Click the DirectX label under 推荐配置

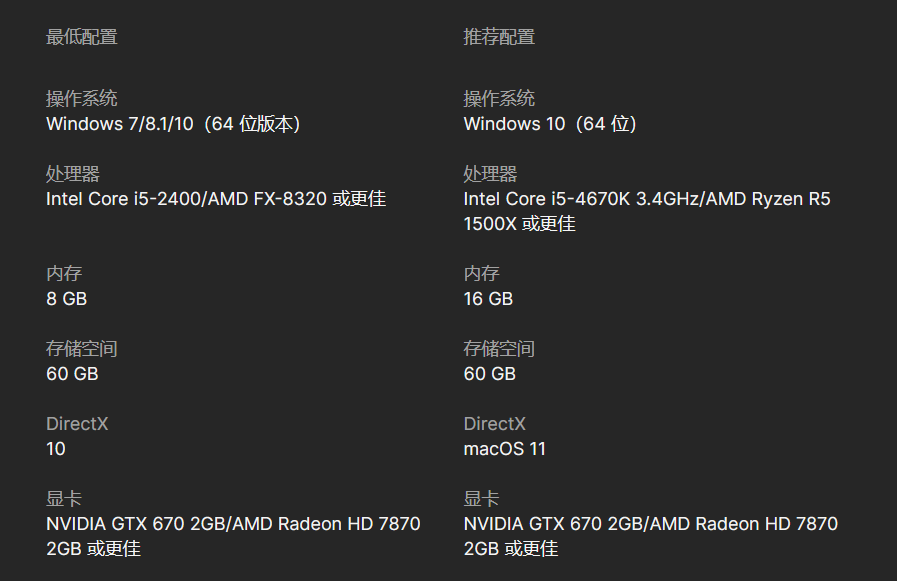(494, 424)
